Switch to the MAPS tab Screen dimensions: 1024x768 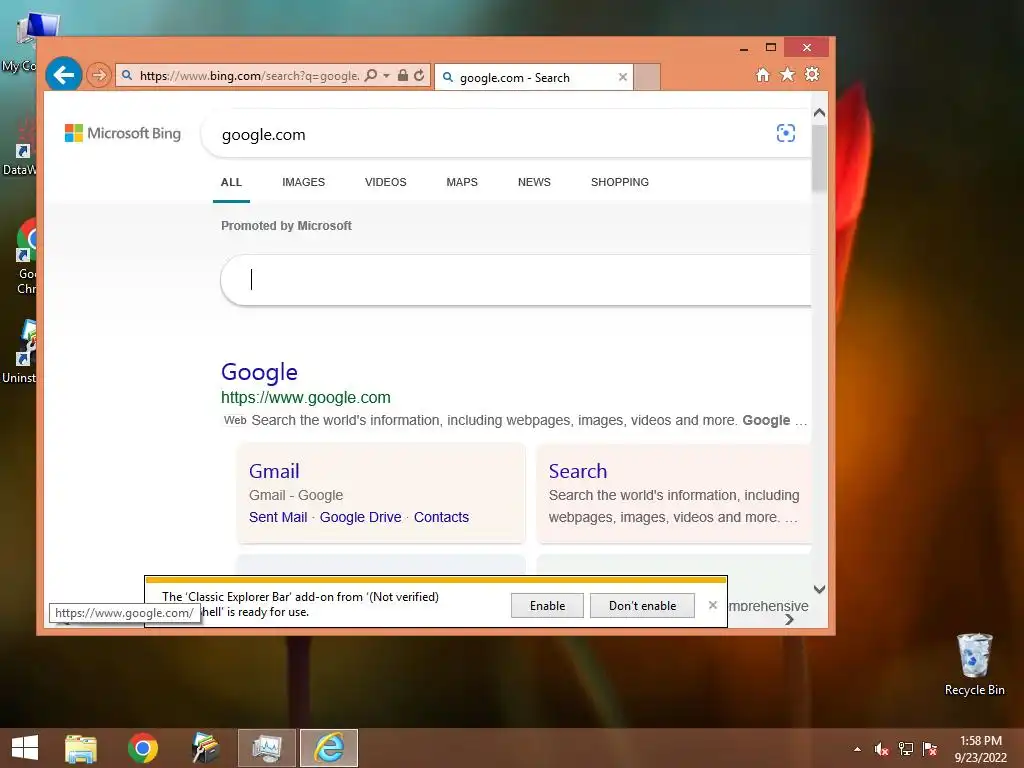click(462, 182)
